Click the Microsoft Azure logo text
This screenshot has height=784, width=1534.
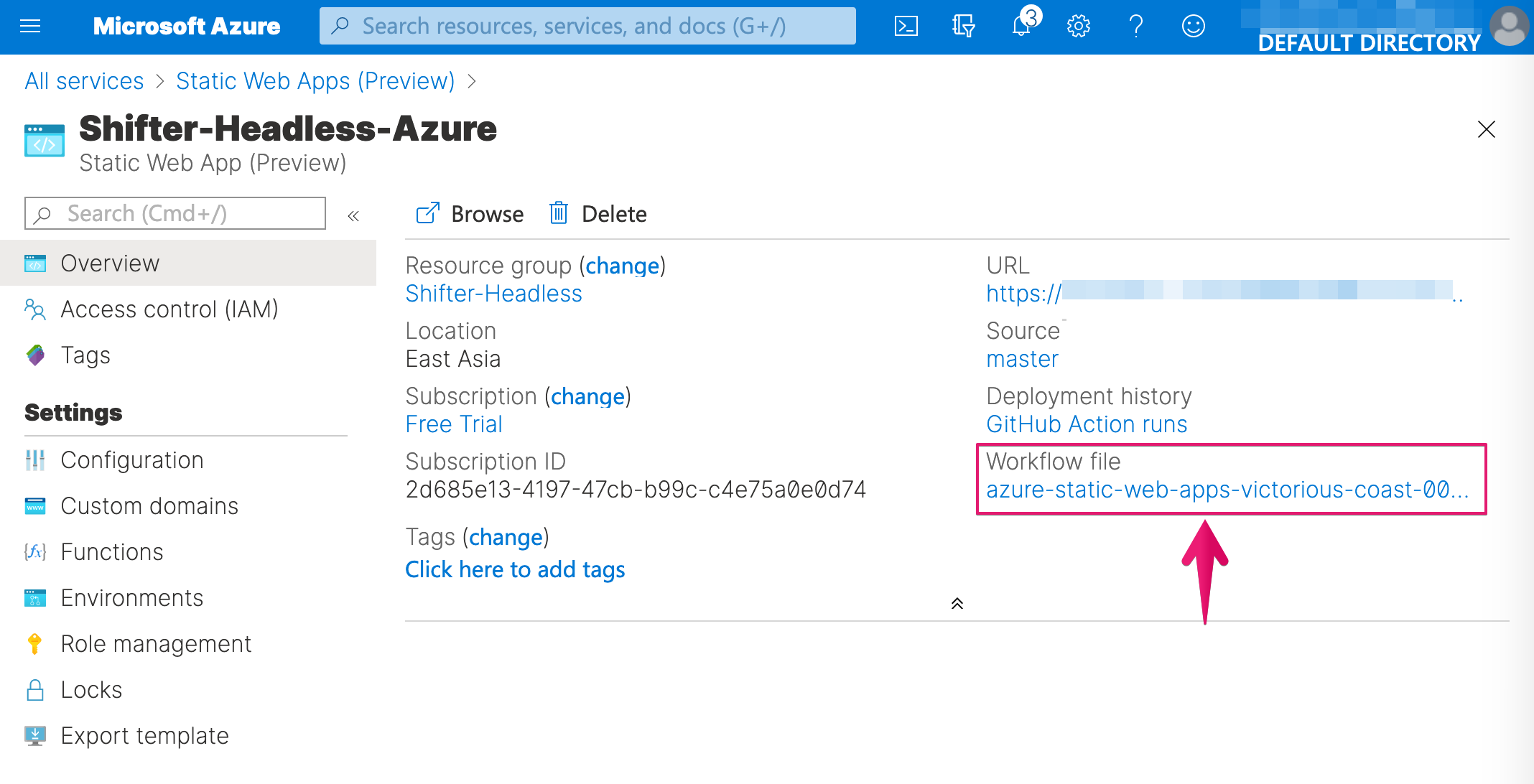point(187,27)
